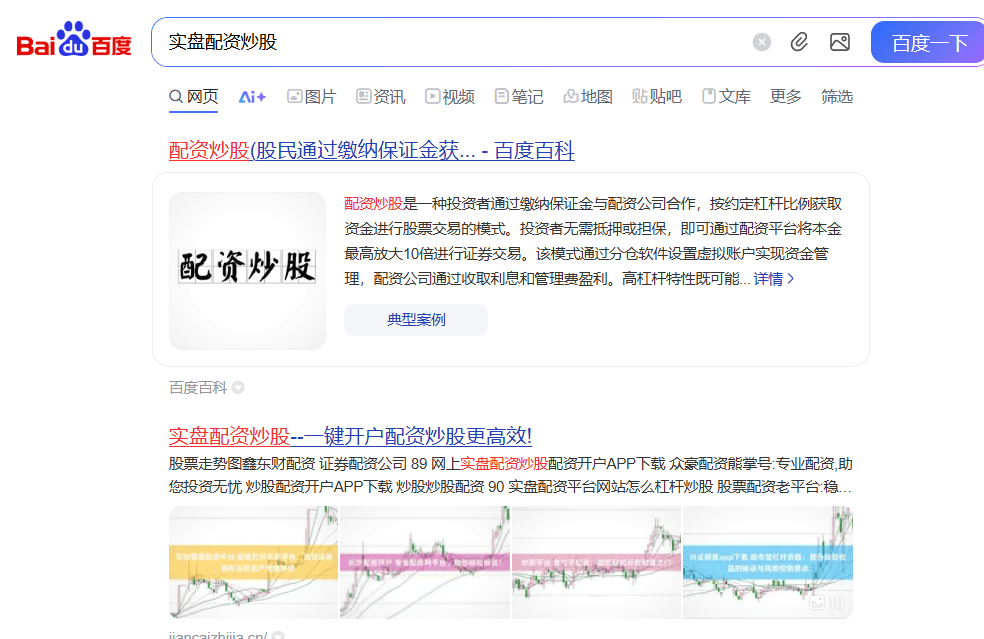The image size is (984, 639).
Task: Clear the search box with the X icon
Action: click(761, 41)
